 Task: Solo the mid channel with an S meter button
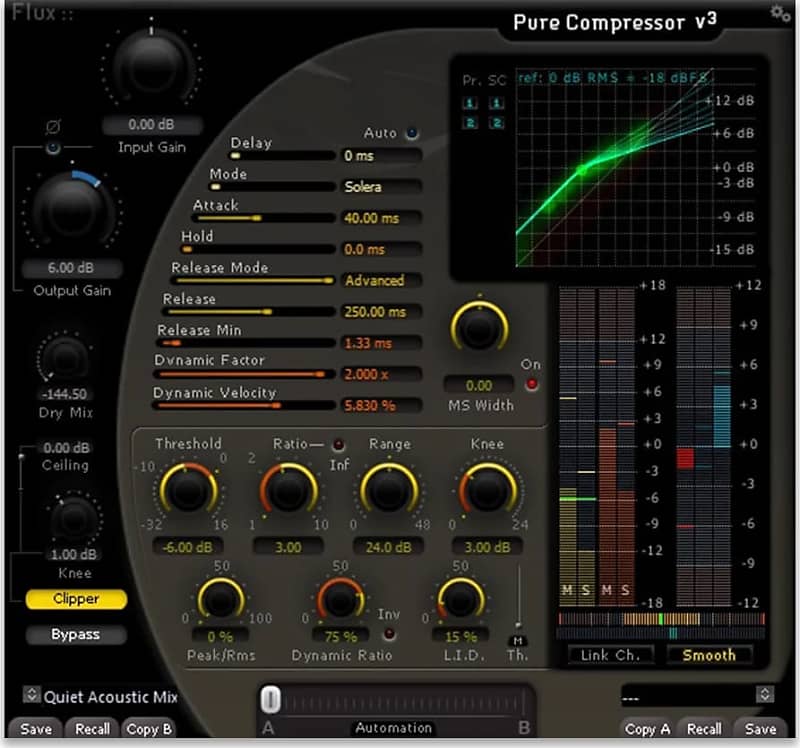click(x=585, y=590)
